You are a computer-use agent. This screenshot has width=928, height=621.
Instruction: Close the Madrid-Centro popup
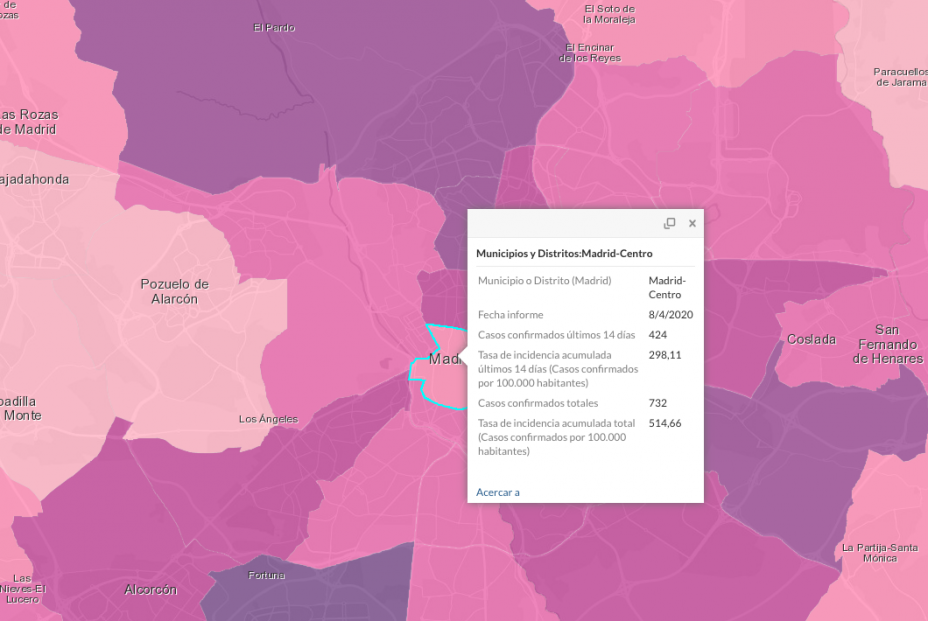point(691,223)
